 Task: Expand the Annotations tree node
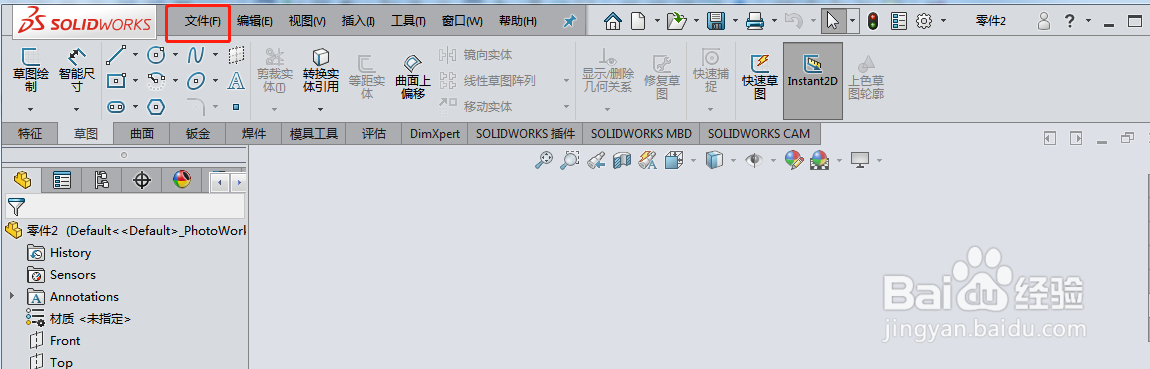pyautogui.click(x=11, y=296)
